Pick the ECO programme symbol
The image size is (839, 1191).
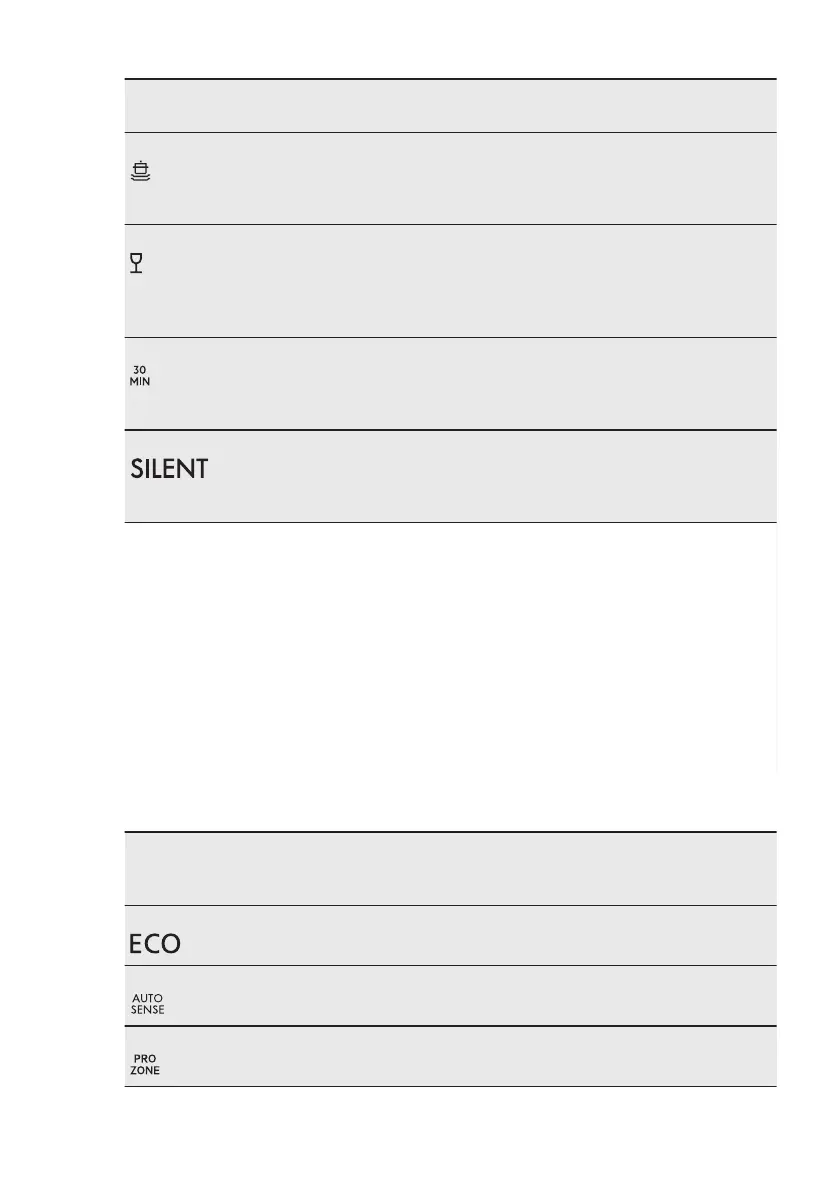(x=155, y=944)
